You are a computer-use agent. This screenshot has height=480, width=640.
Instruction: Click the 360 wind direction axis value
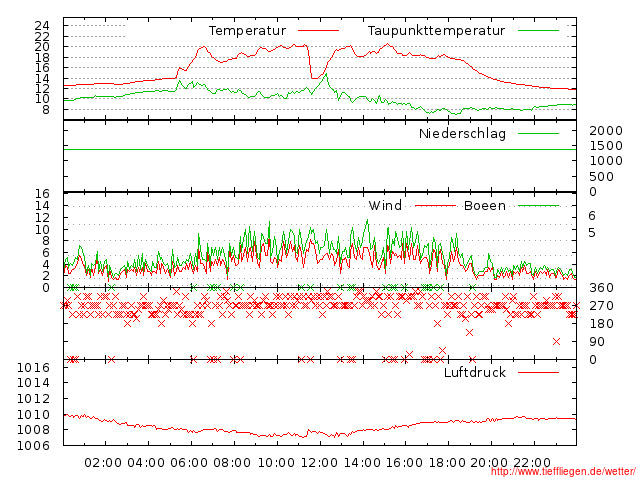(x=601, y=288)
